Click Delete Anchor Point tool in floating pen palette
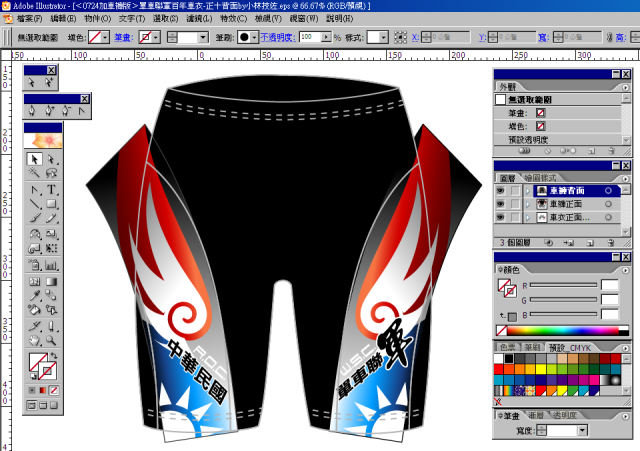 click(66, 110)
